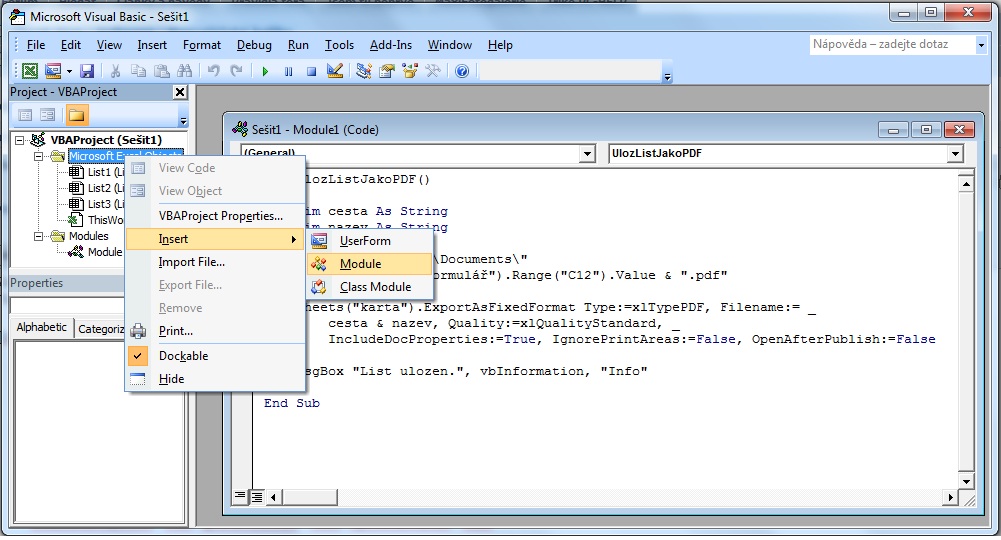Collapse the Modules folder in project tree
The height and width of the screenshot is (540, 1001).
tap(38, 237)
